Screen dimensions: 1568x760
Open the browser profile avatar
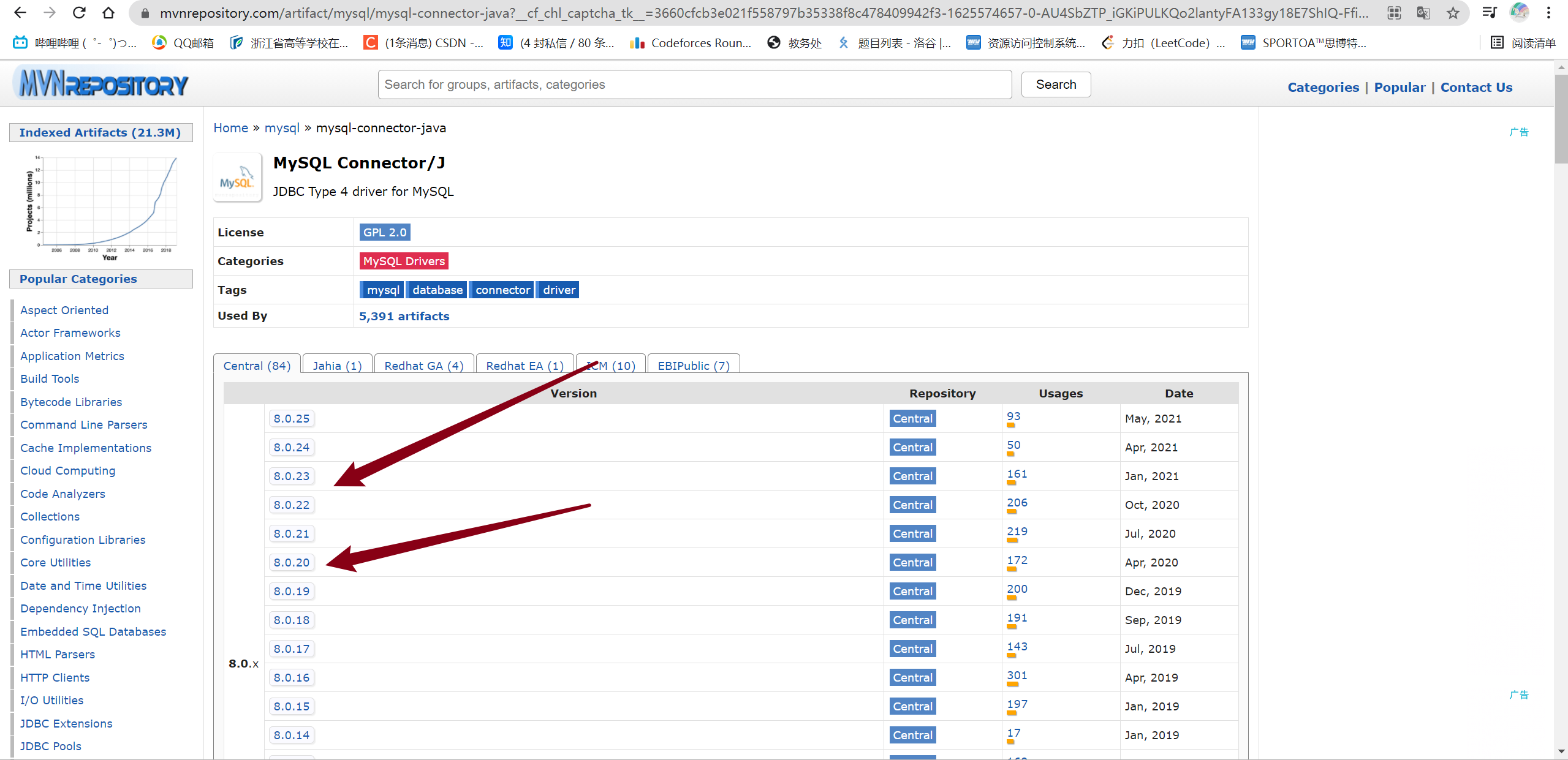(x=1519, y=13)
